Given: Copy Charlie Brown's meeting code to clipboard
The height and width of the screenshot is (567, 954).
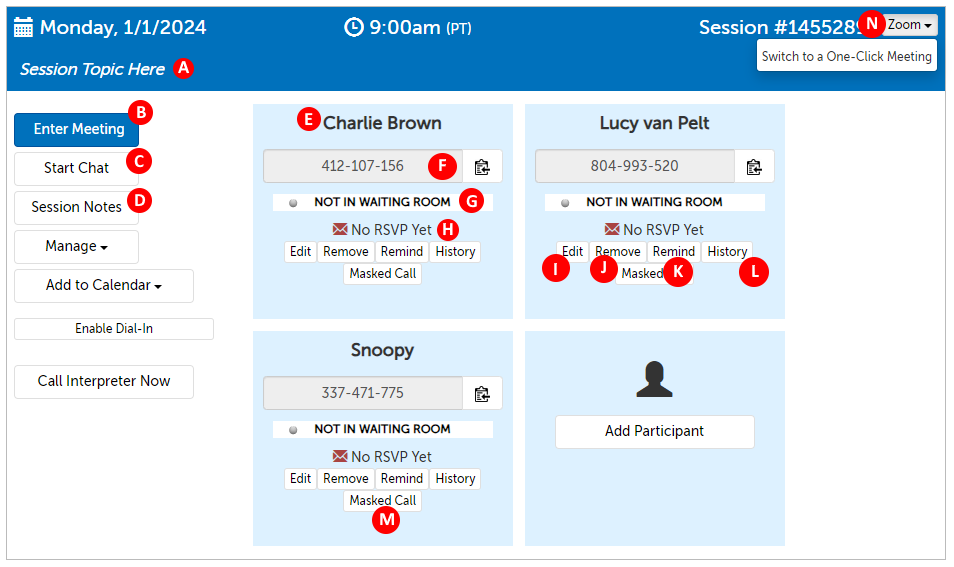Looking at the screenshot, I should (x=482, y=167).
